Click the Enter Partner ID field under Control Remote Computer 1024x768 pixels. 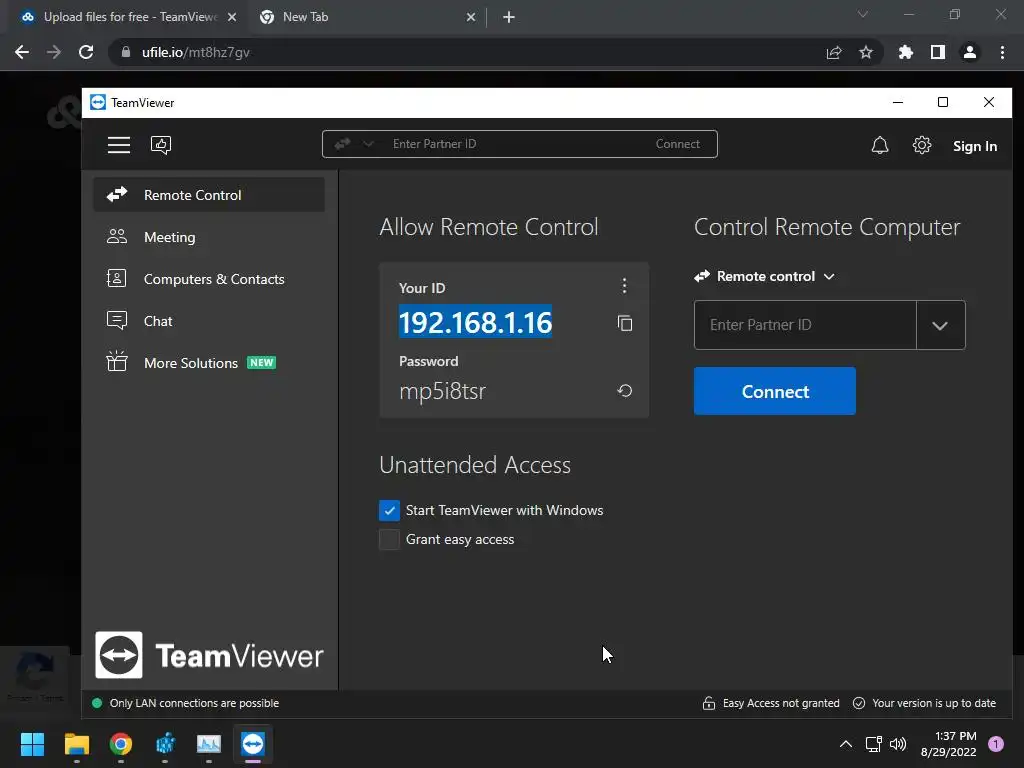point(805,325)
